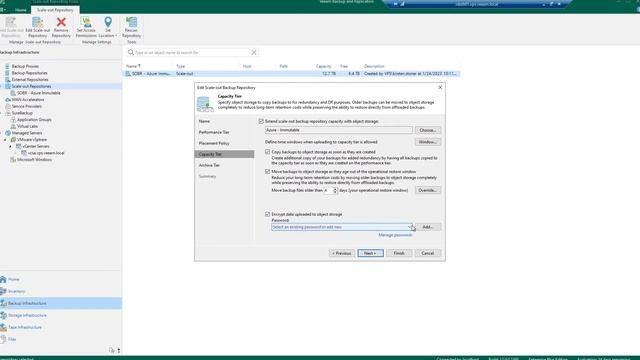Click into the object name search field

pos(192,53)
